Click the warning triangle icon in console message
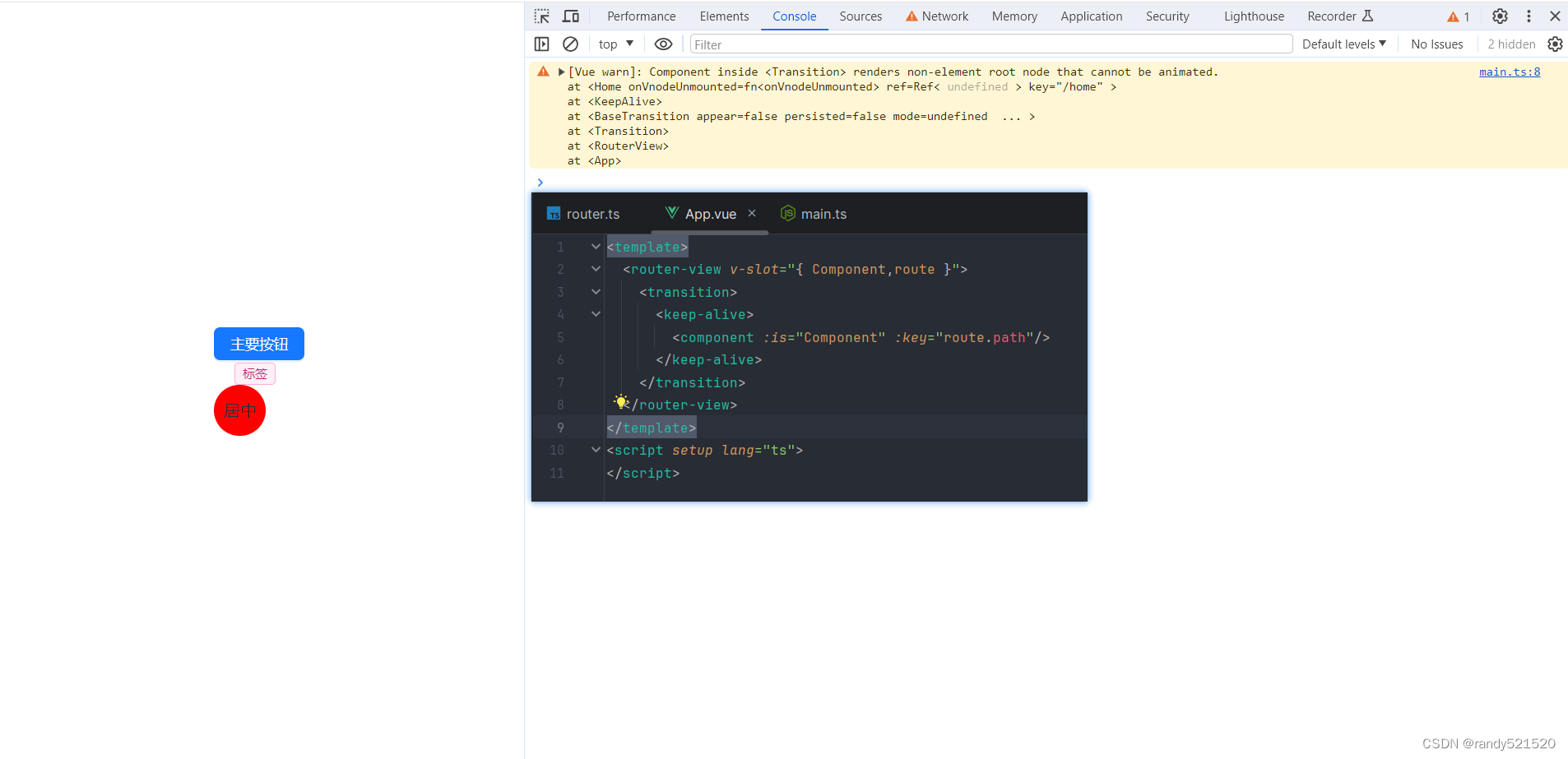This screenshot has width=1568, height=759. pyautogui.click(x=543, y=72)
